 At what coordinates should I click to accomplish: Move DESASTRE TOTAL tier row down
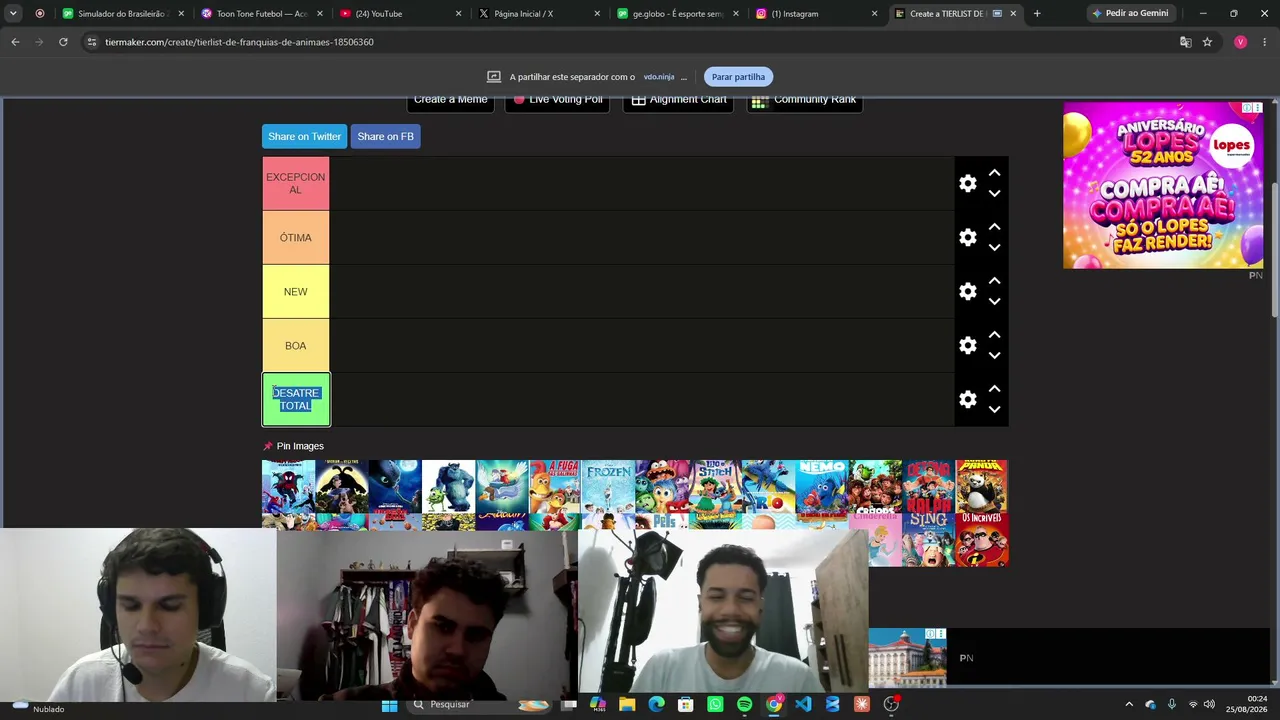[994, 410]
